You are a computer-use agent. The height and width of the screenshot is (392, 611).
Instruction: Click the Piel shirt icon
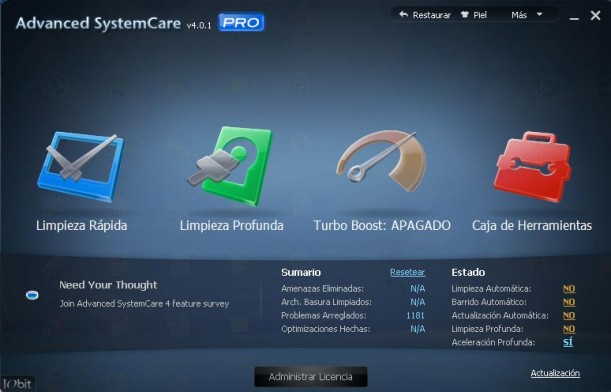point(464,15)
